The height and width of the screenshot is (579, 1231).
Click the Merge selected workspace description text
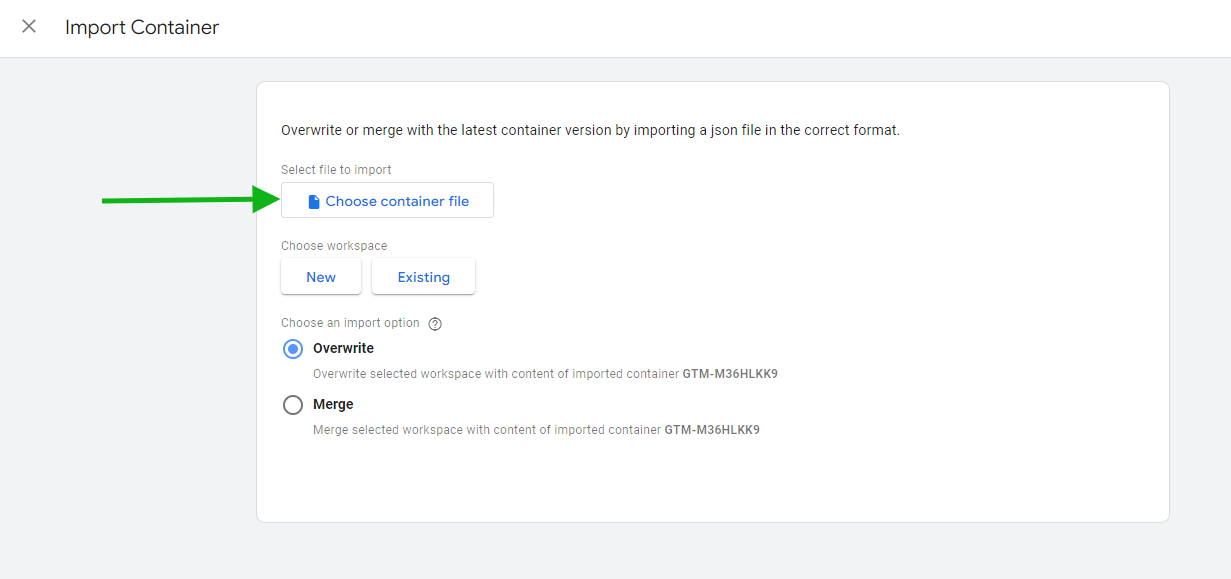(x=487, y=430)
